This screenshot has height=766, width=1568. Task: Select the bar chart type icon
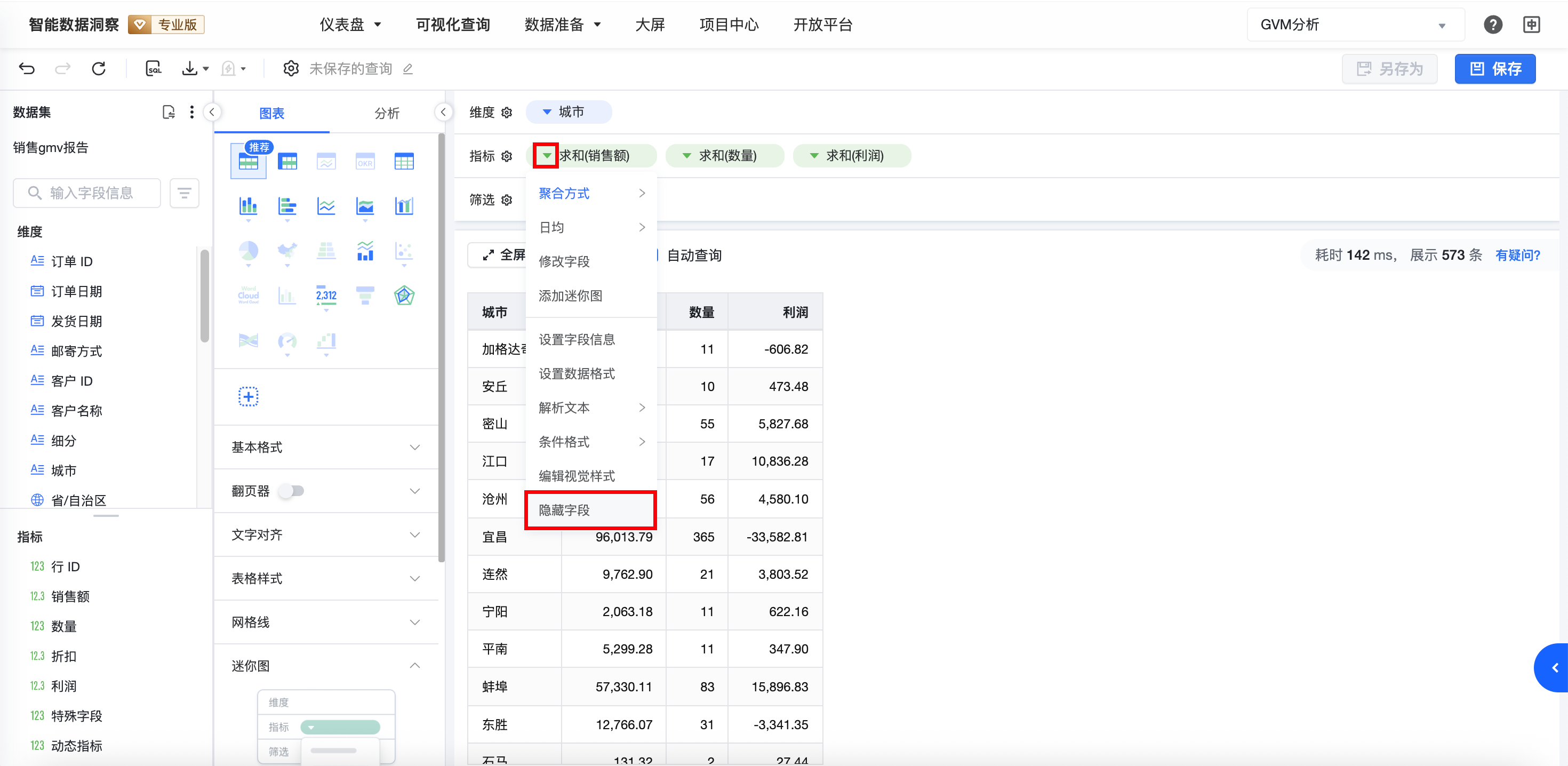[x=248, y=206]
